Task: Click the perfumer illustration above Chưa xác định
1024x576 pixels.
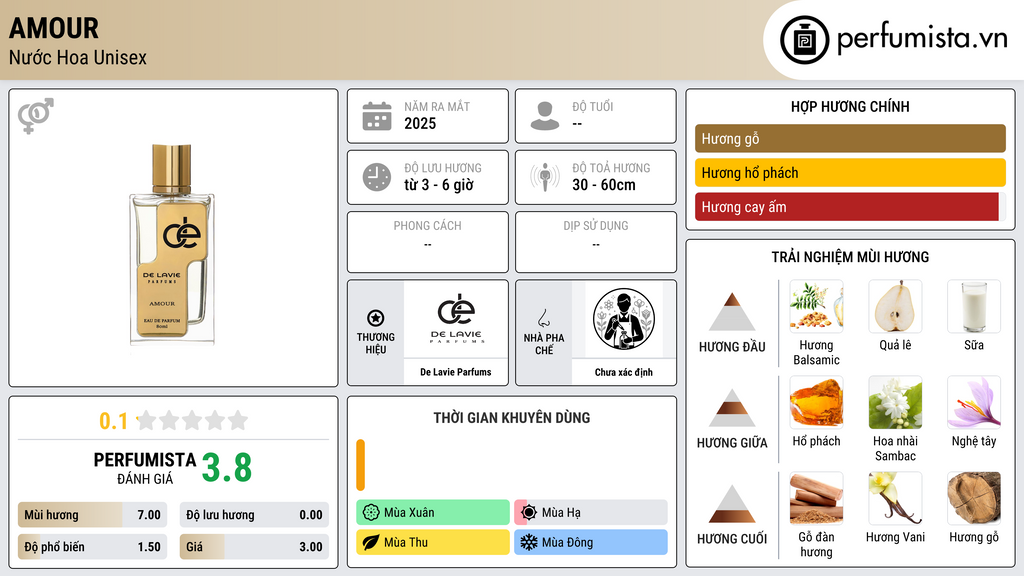Action: (624, 319)
